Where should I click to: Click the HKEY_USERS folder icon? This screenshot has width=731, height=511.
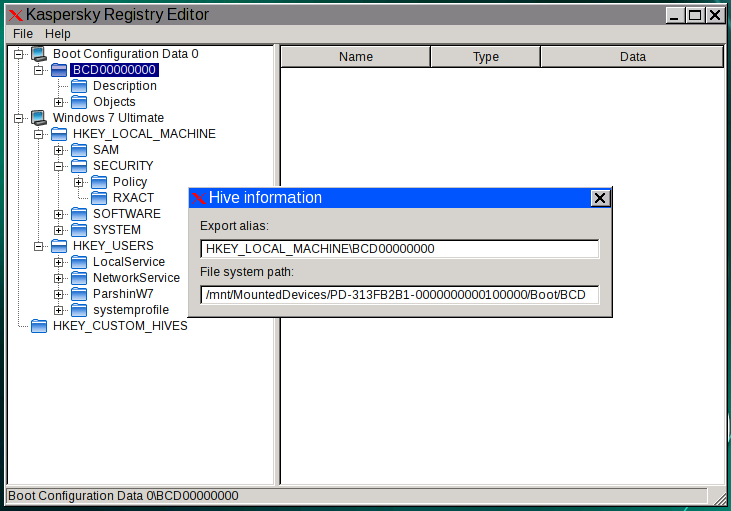click(x=59, y=246)
